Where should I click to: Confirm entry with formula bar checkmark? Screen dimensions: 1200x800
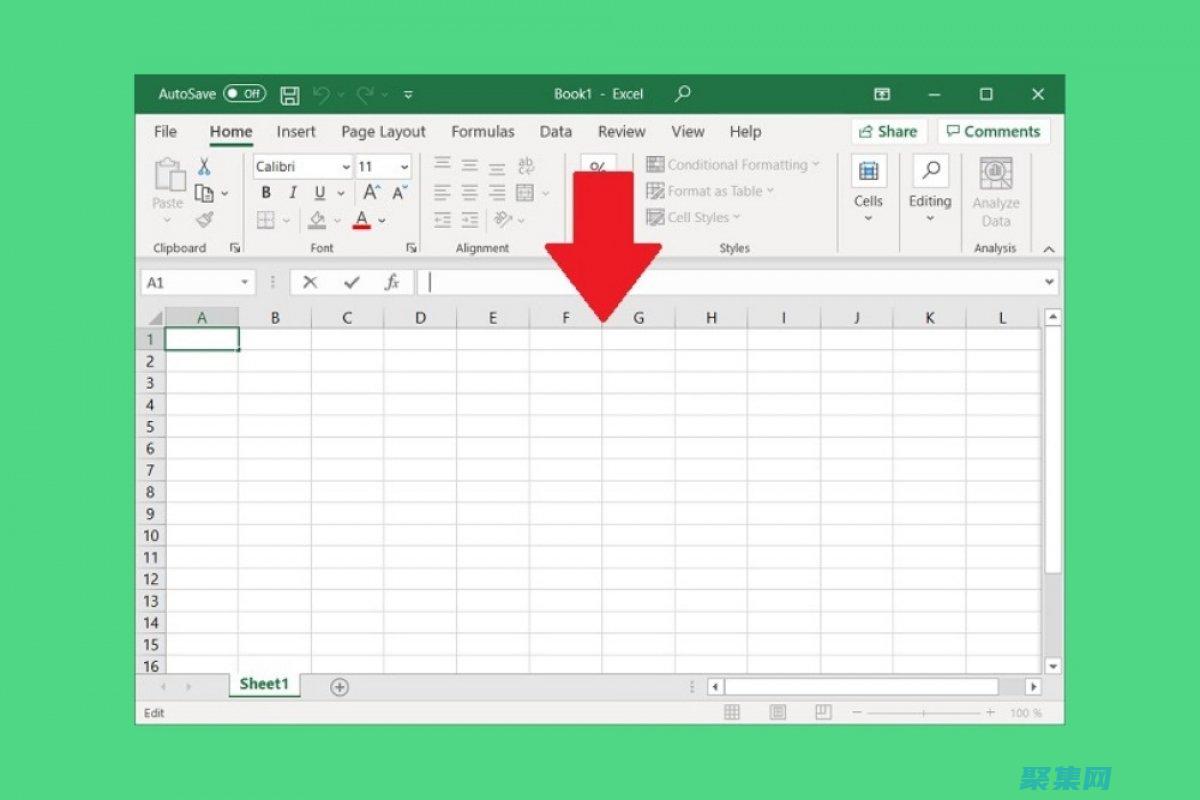351,283
